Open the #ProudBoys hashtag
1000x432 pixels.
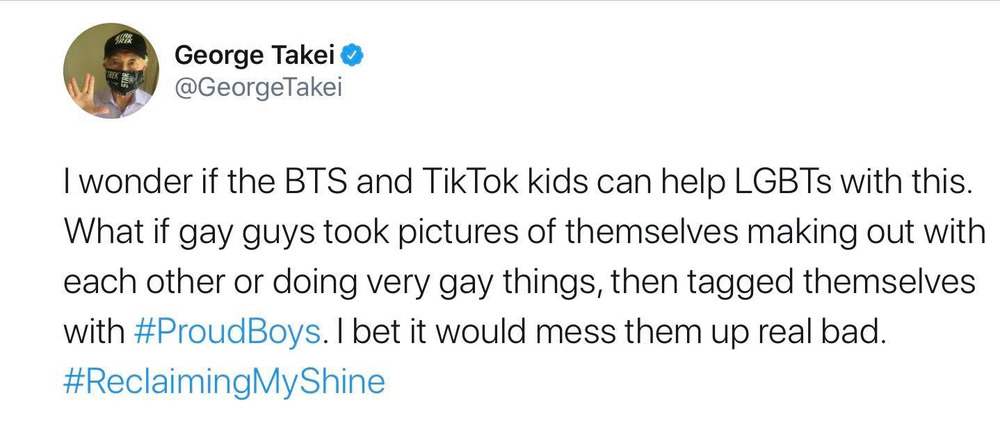click(228, 332)
